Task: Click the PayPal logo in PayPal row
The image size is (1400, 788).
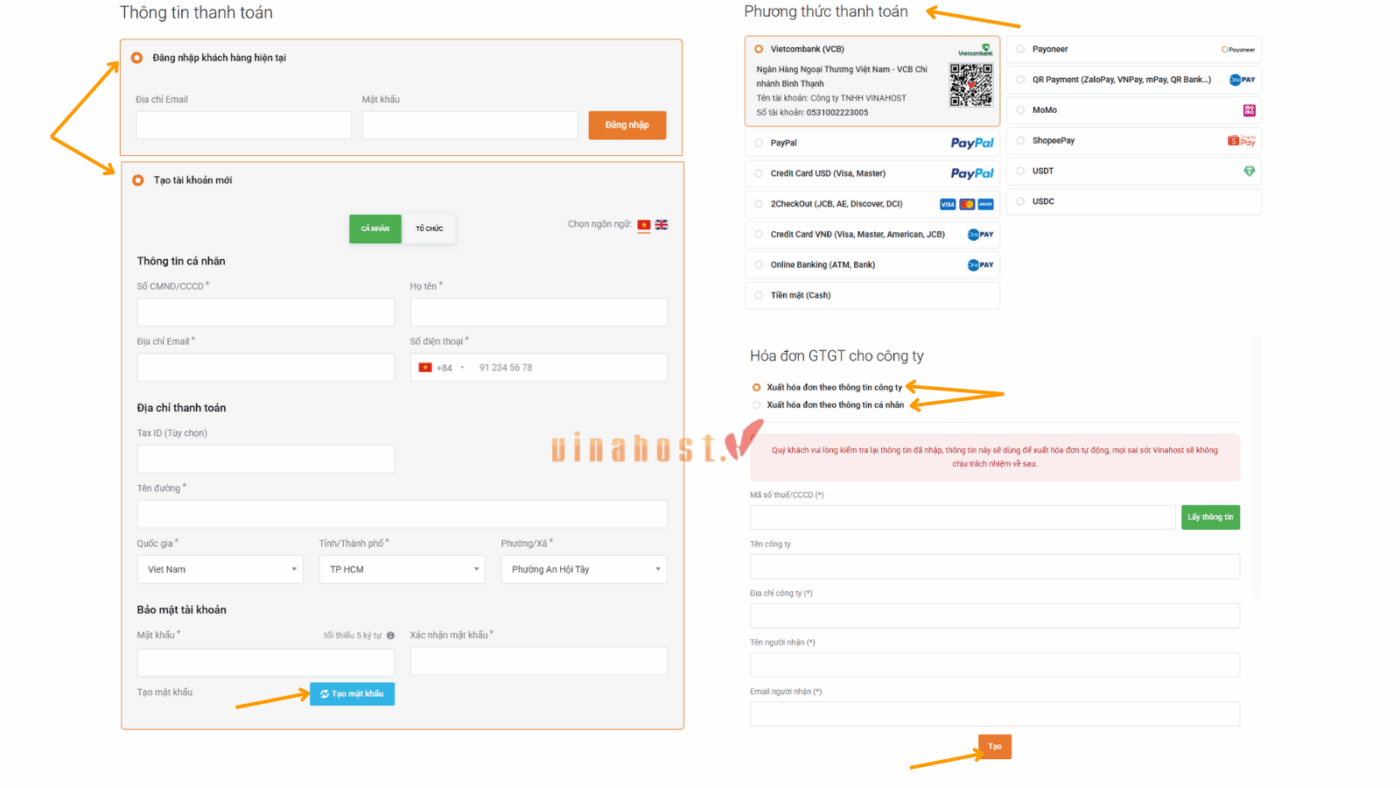Action: tap(971, 143)
